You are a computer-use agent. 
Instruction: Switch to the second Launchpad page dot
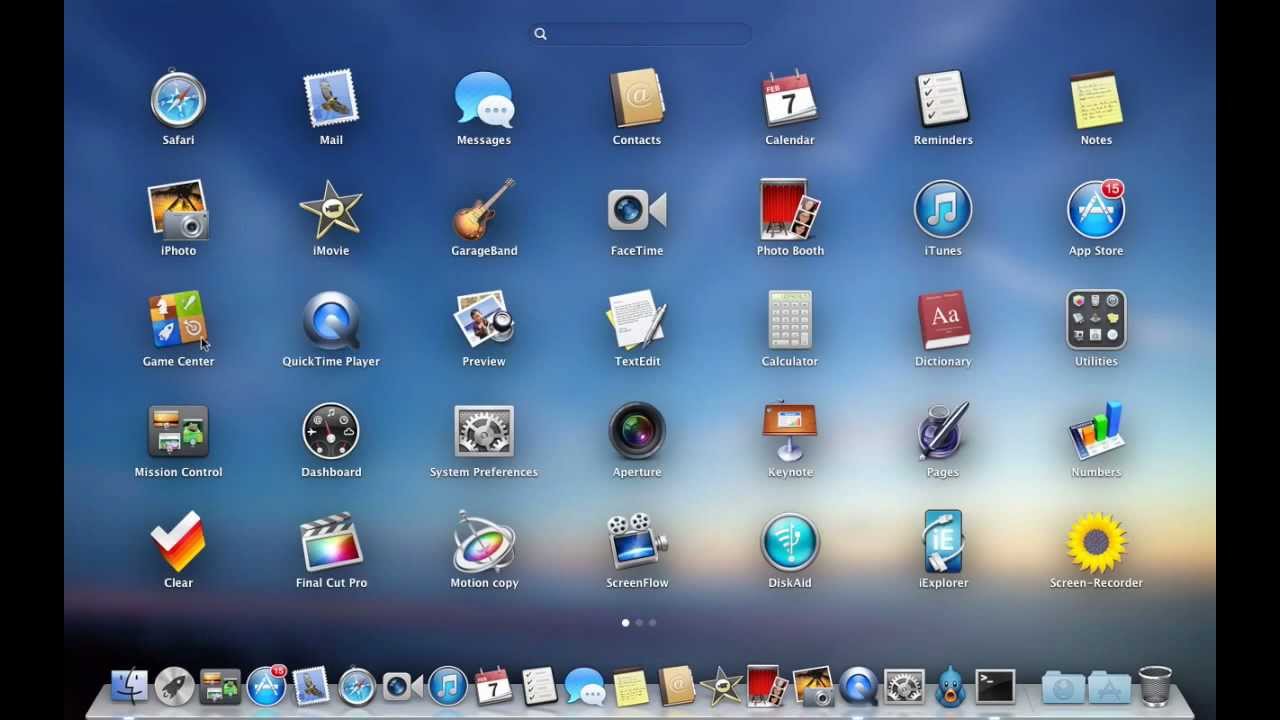tap(639, 623)
